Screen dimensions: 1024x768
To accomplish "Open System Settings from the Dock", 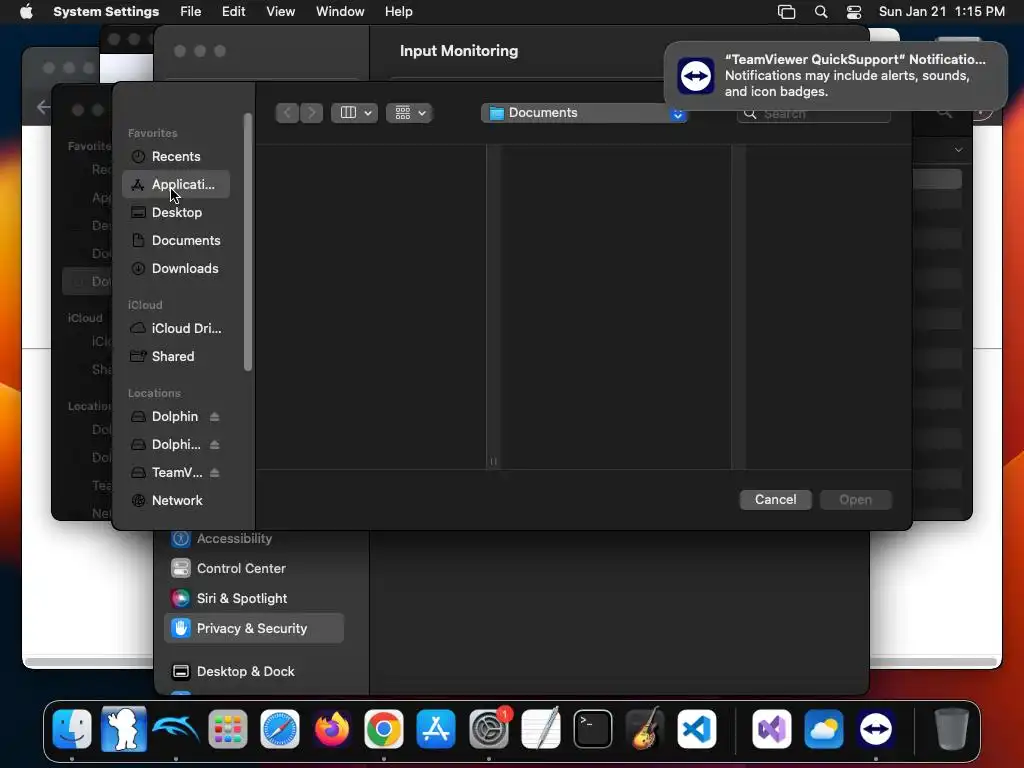I will [488, 729].
